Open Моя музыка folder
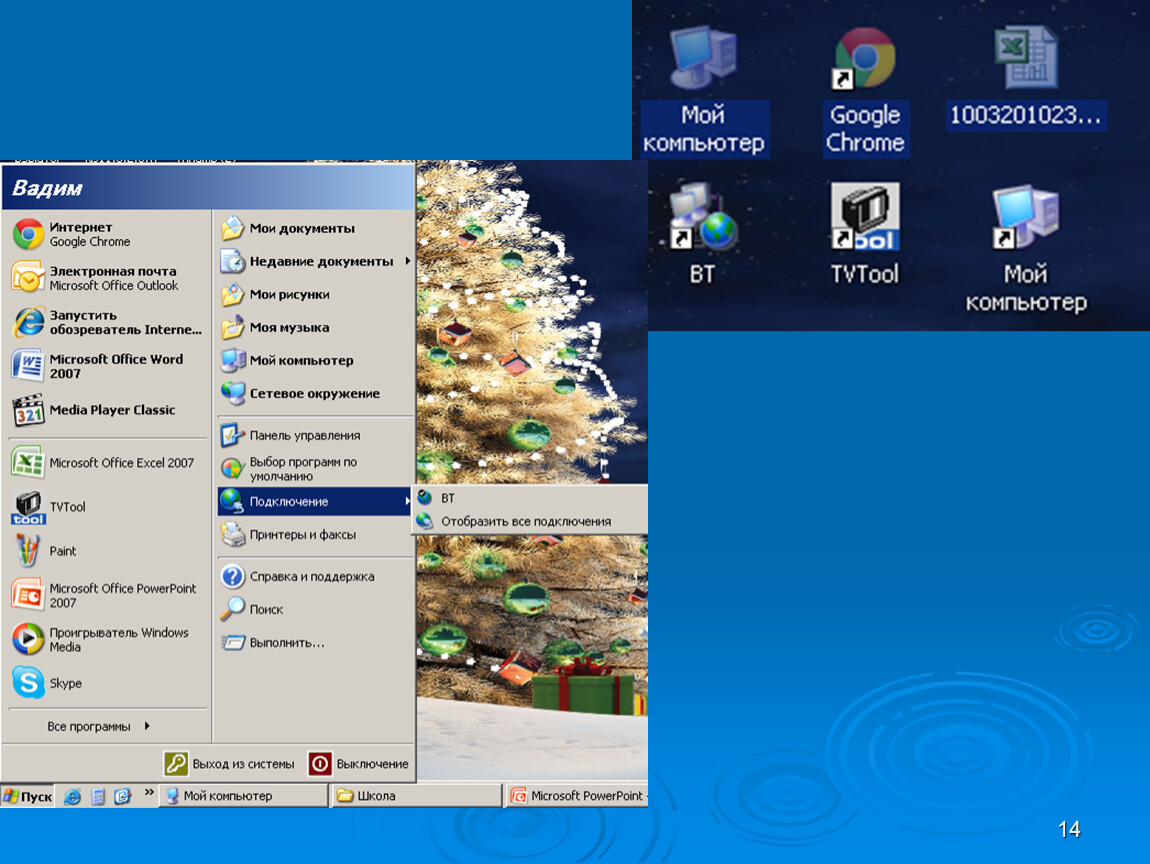1150x864 pixels. click(315, 327)
